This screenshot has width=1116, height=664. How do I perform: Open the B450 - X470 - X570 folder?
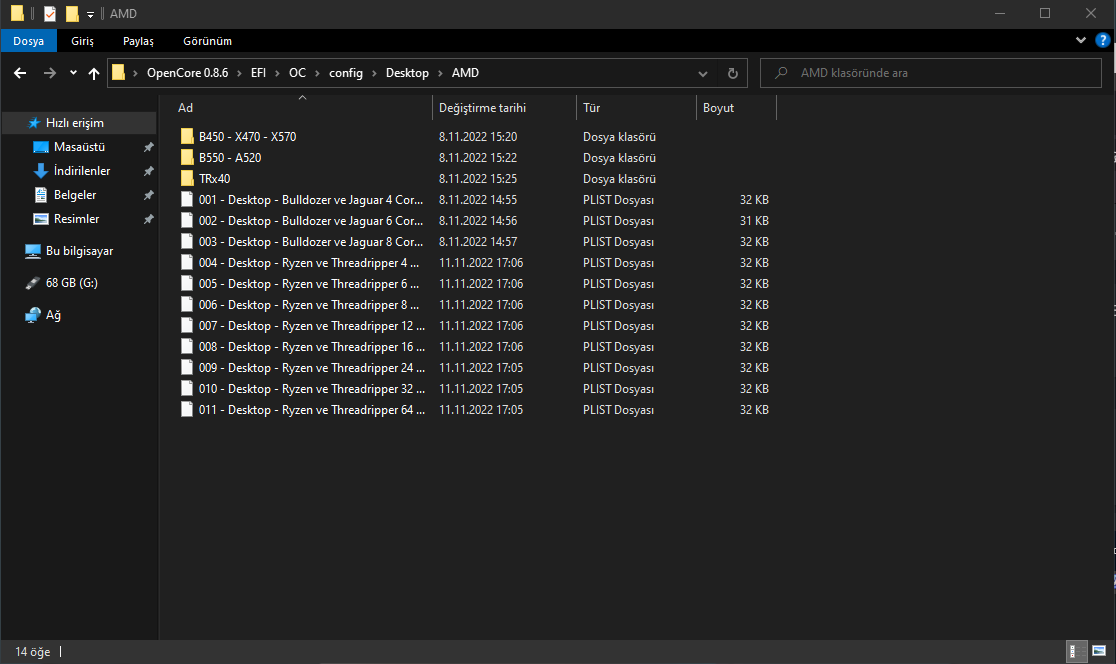pos(247,137)
